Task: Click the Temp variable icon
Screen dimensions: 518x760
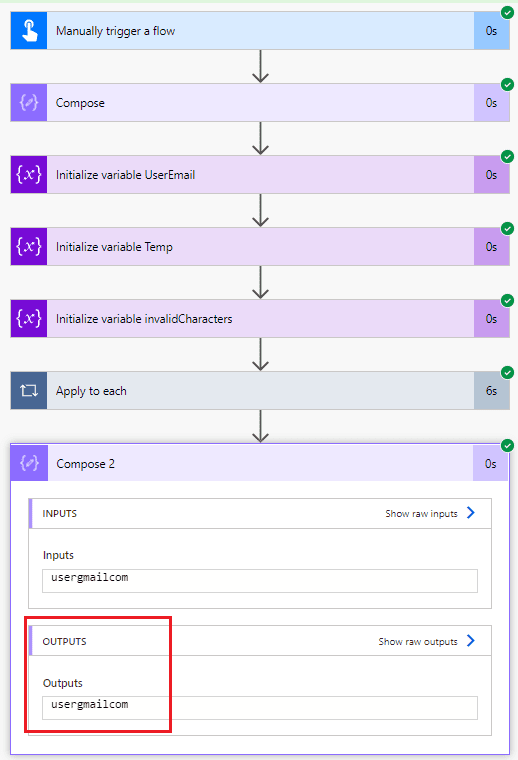Action: (x=29, y=247)
